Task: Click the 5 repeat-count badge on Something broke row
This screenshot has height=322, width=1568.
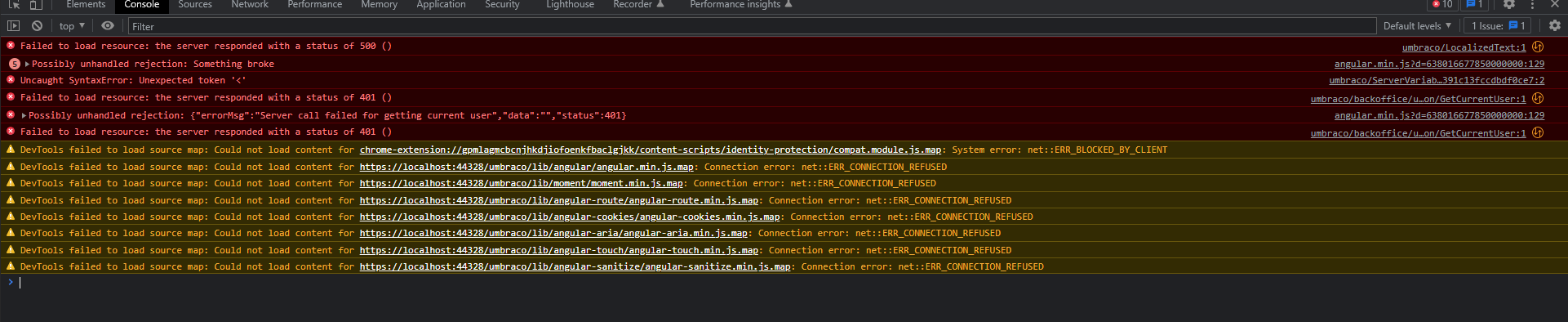Action: [15, 64]
